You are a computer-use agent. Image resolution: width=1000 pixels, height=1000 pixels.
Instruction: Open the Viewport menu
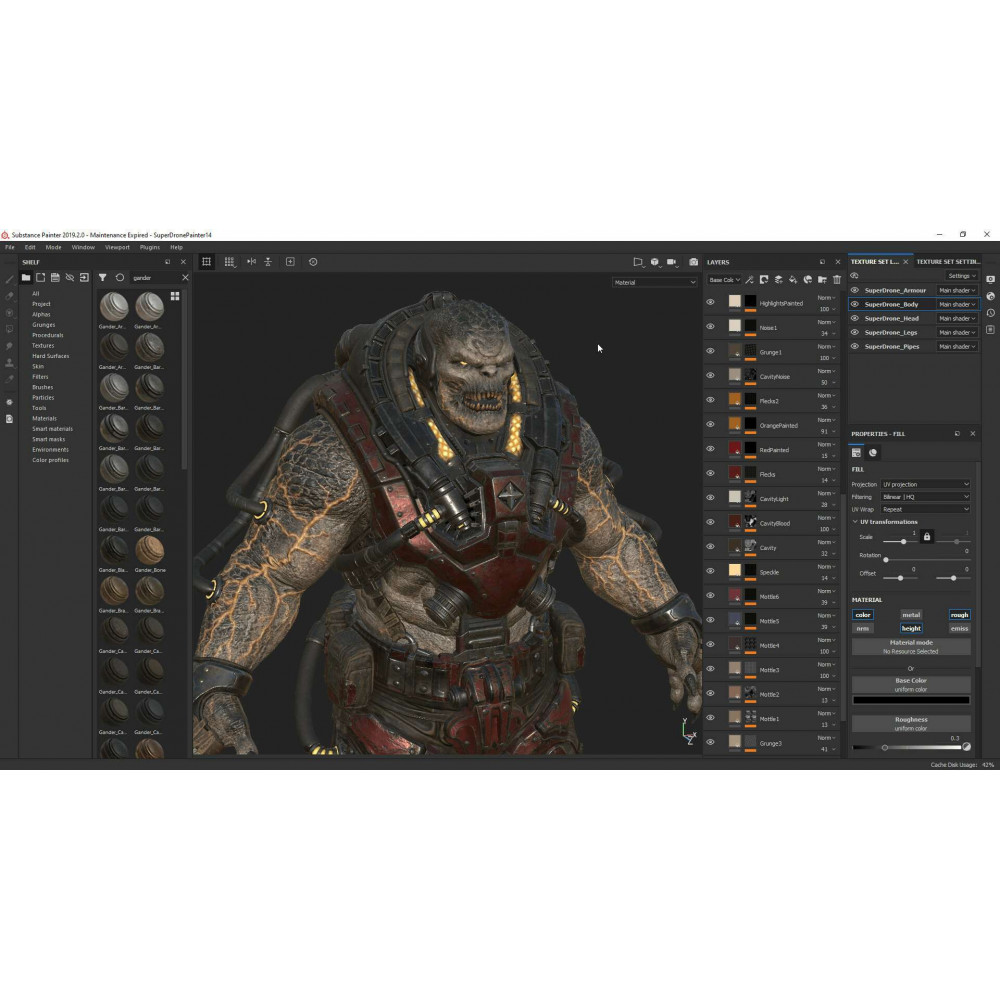(x=117, y=247)
